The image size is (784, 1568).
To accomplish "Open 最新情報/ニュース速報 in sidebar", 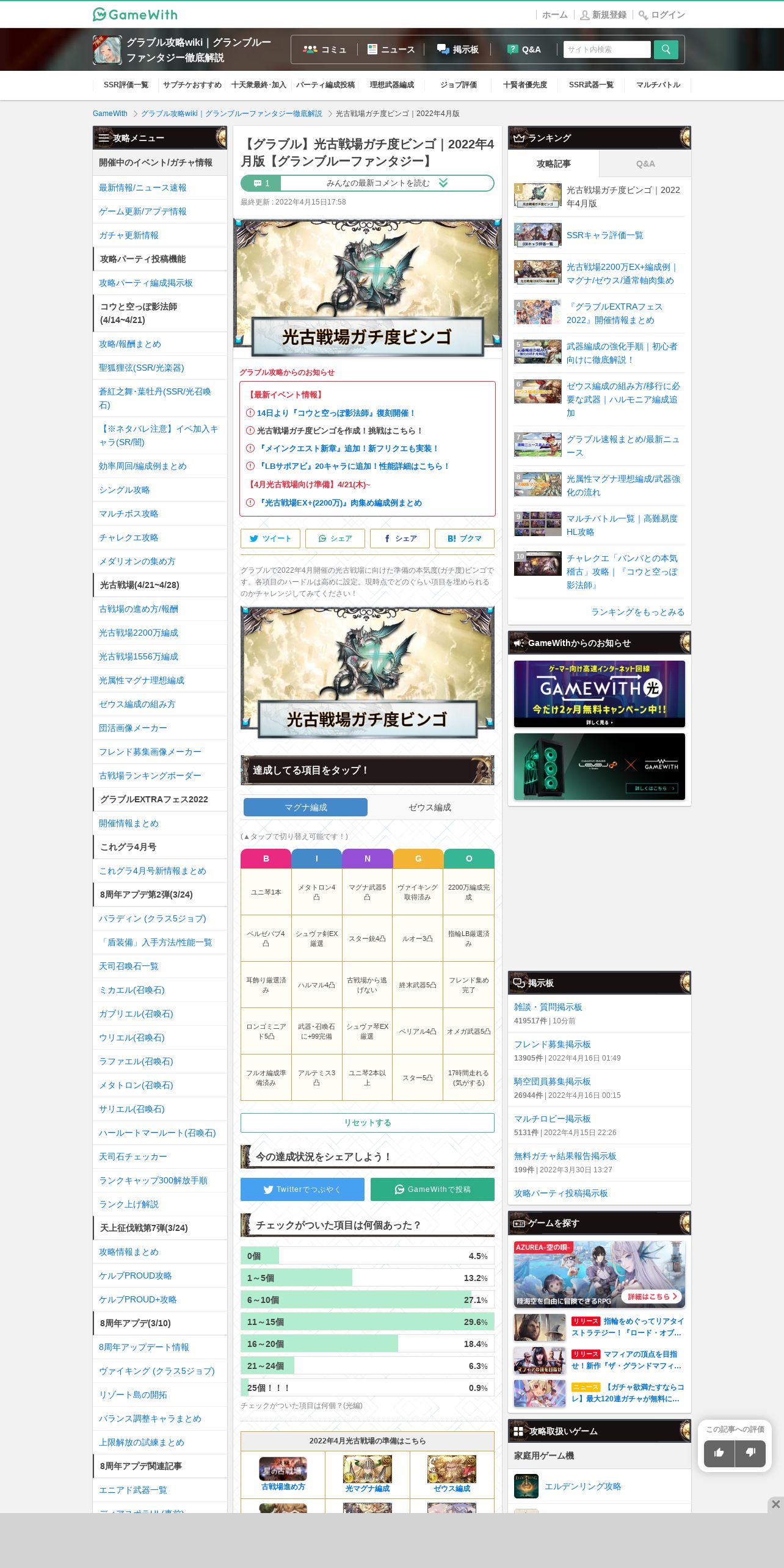I will click(x=143, y=187).
